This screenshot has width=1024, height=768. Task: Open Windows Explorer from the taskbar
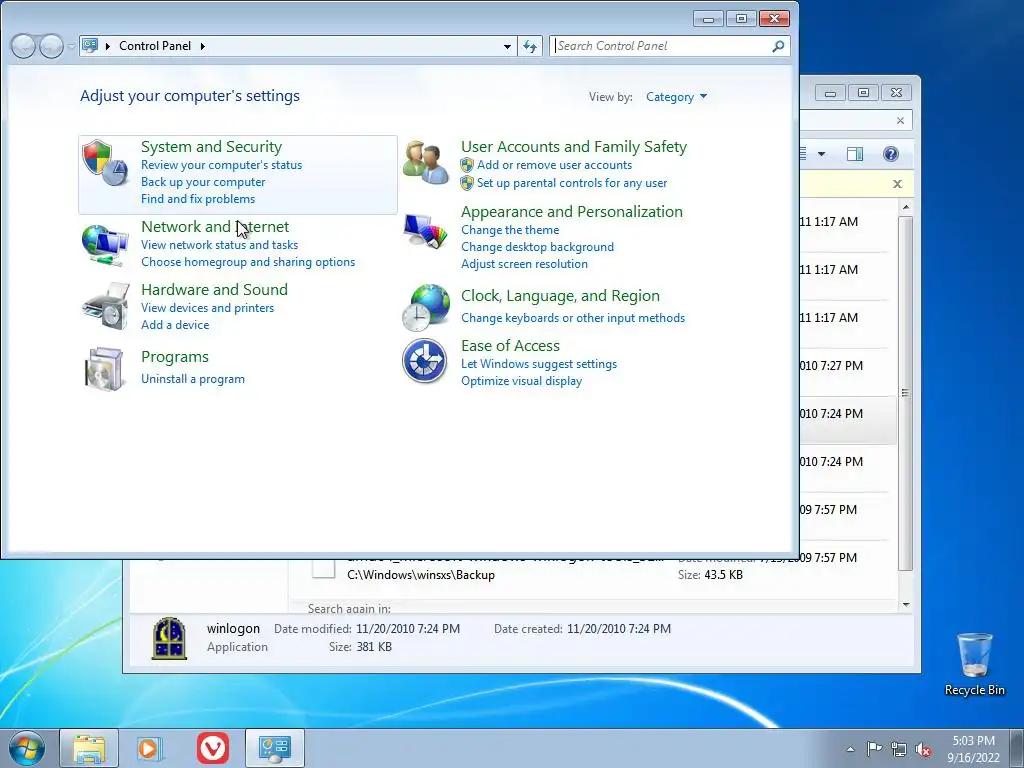pos(89,748)
